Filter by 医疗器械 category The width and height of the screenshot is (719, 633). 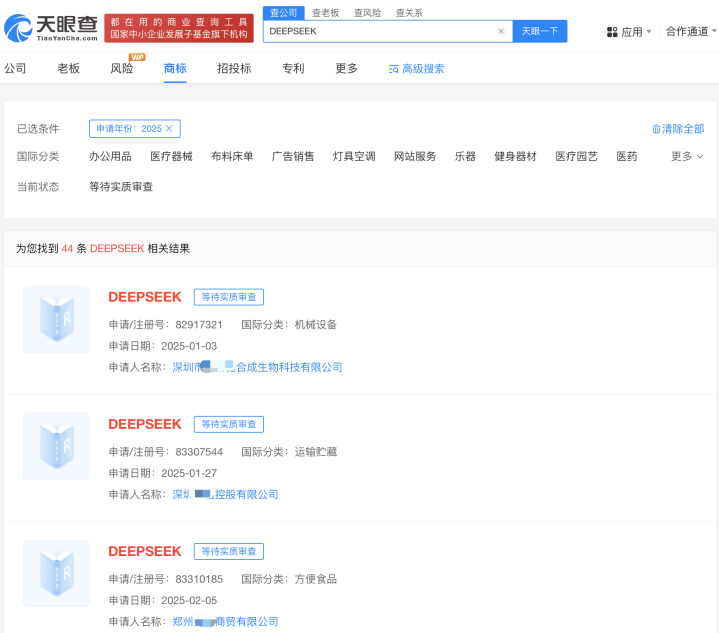tap(171, 157)
